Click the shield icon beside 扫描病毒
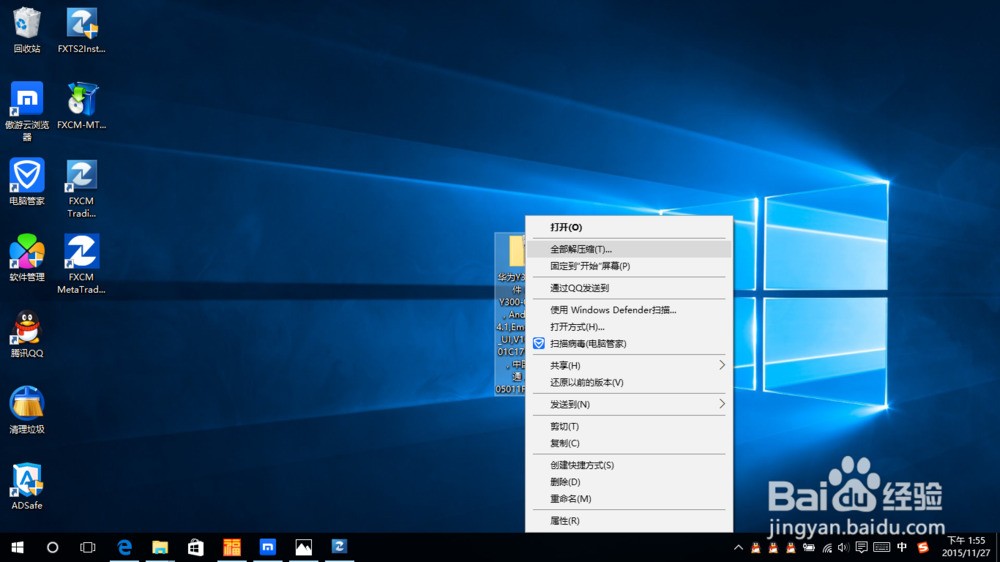The height and width of the screenshot is (562, 1000). (x=539, y=343)
